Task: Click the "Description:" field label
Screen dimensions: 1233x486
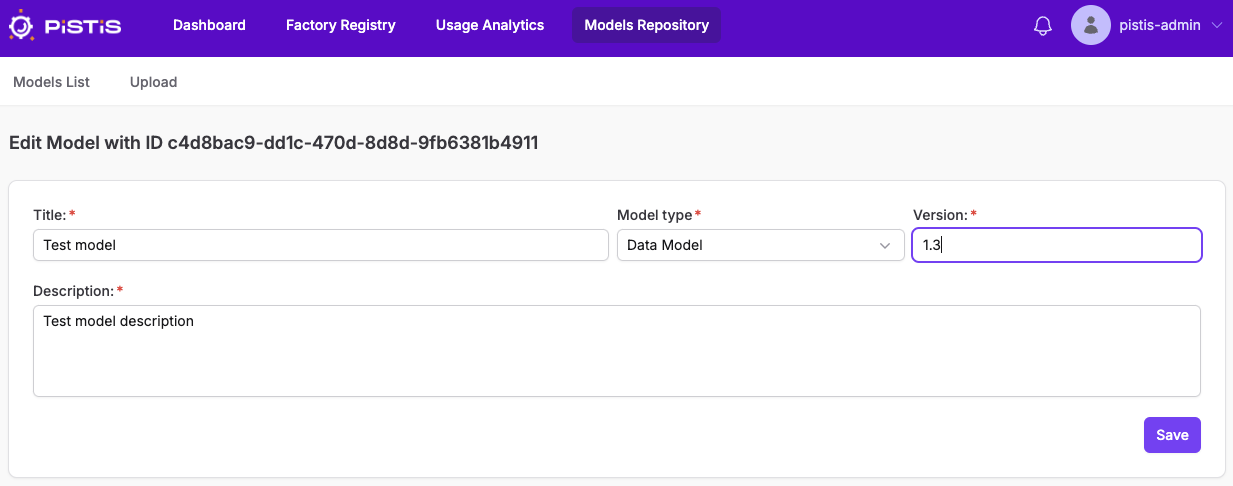Action: (78, 291)
